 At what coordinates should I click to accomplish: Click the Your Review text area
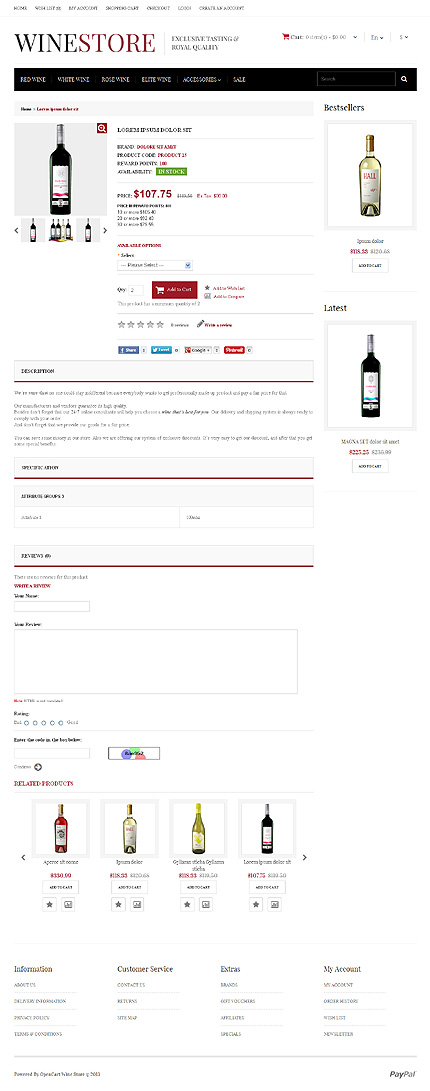pos(156,661)
